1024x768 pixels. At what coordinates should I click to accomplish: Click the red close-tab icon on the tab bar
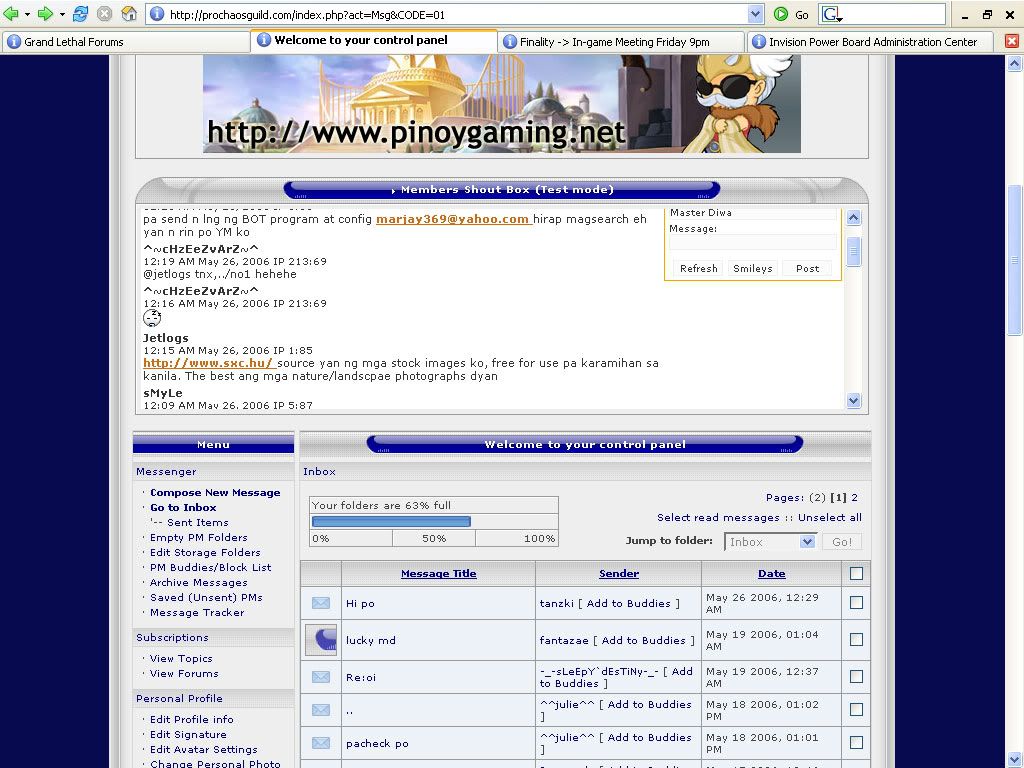coord(1011,41)
